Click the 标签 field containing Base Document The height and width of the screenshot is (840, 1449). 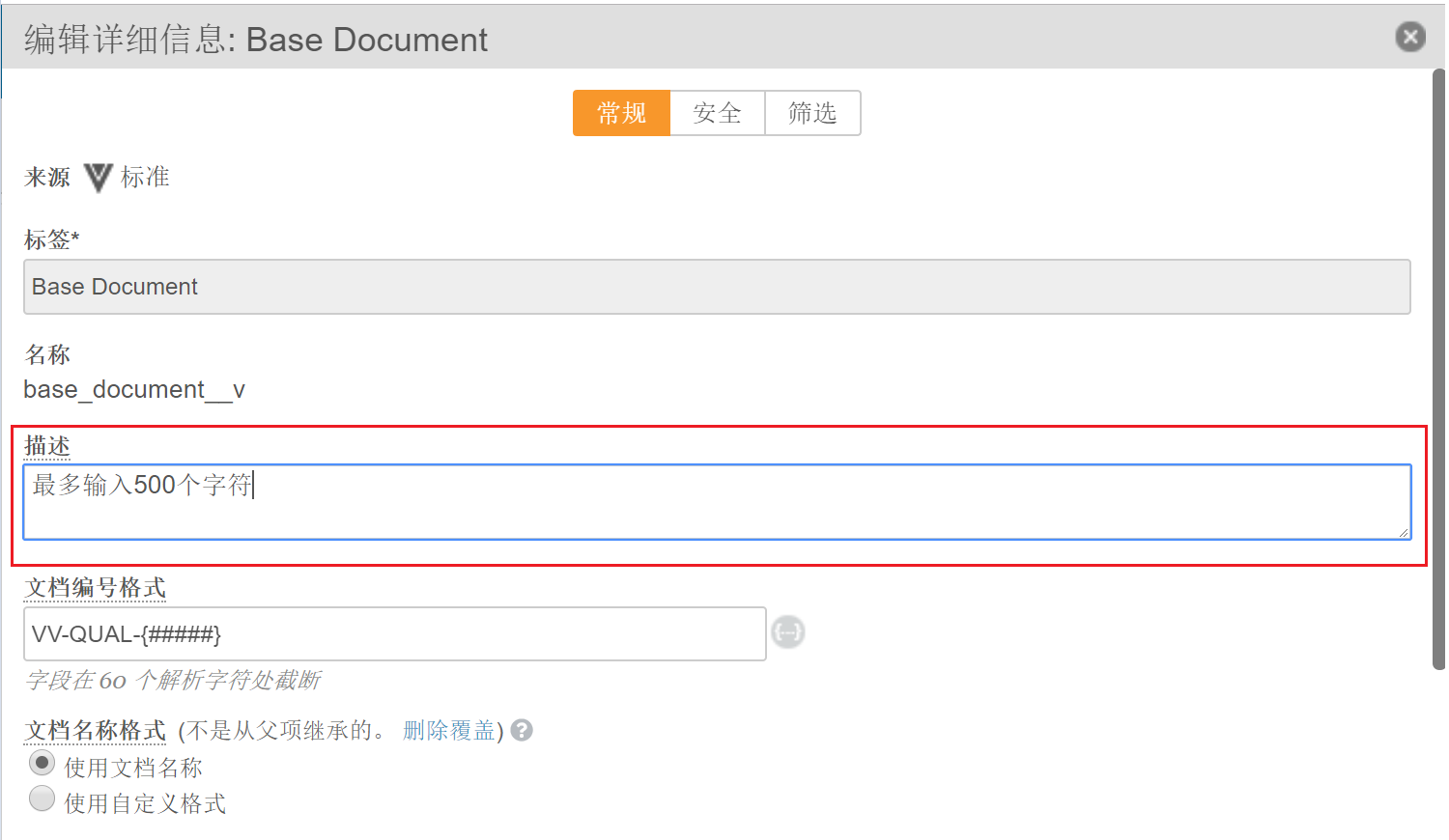(716, 287)
